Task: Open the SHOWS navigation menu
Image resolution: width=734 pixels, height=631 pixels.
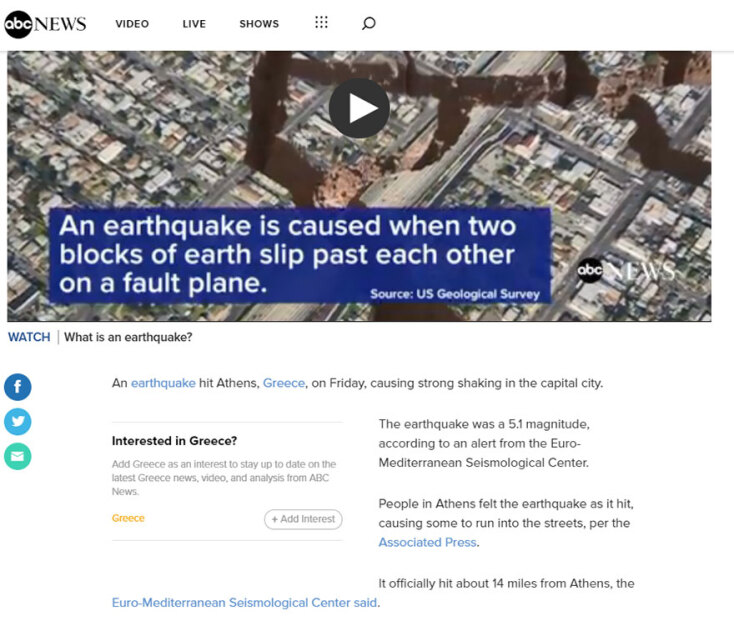Action: [x=259, y=24]
